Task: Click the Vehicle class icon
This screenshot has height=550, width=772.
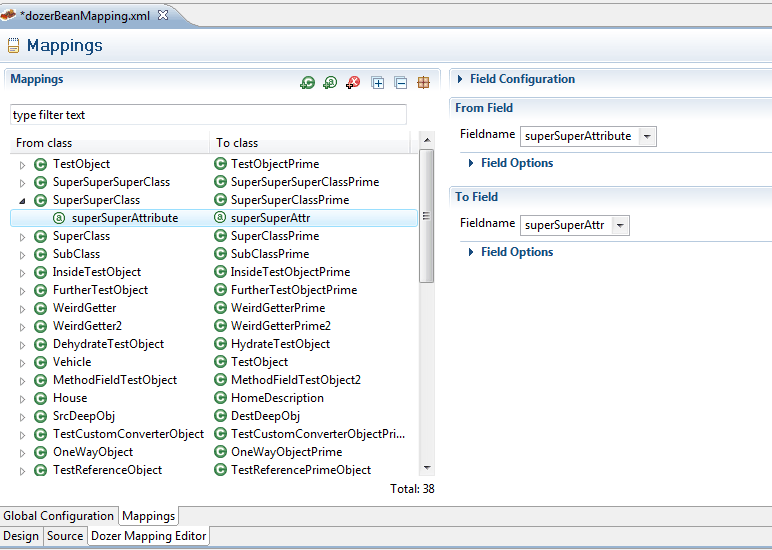Action: pyautogui.click(x=40, y=362)
